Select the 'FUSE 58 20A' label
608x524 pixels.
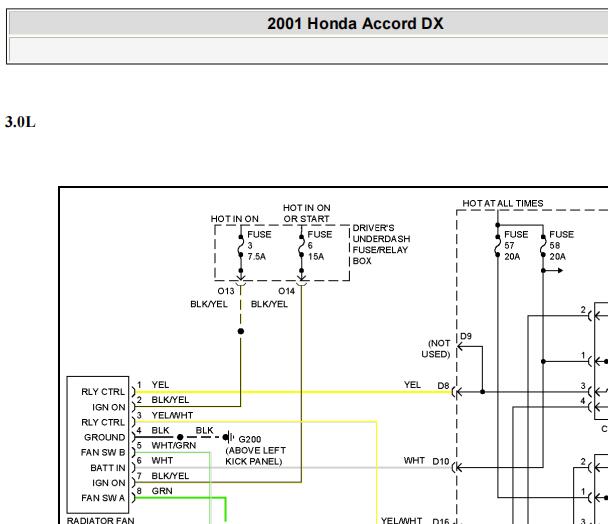click(x=561, y=245)
